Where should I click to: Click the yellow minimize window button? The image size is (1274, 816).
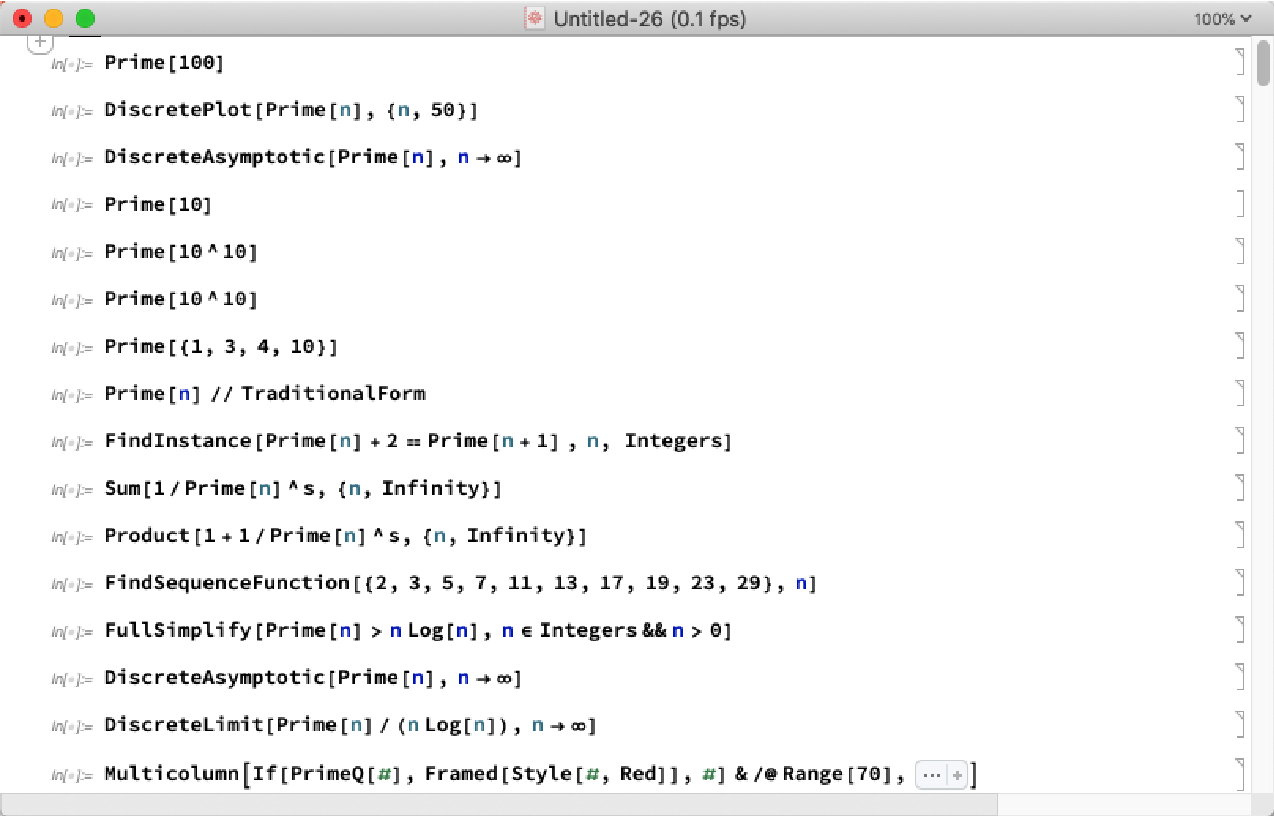click(54, 19)
